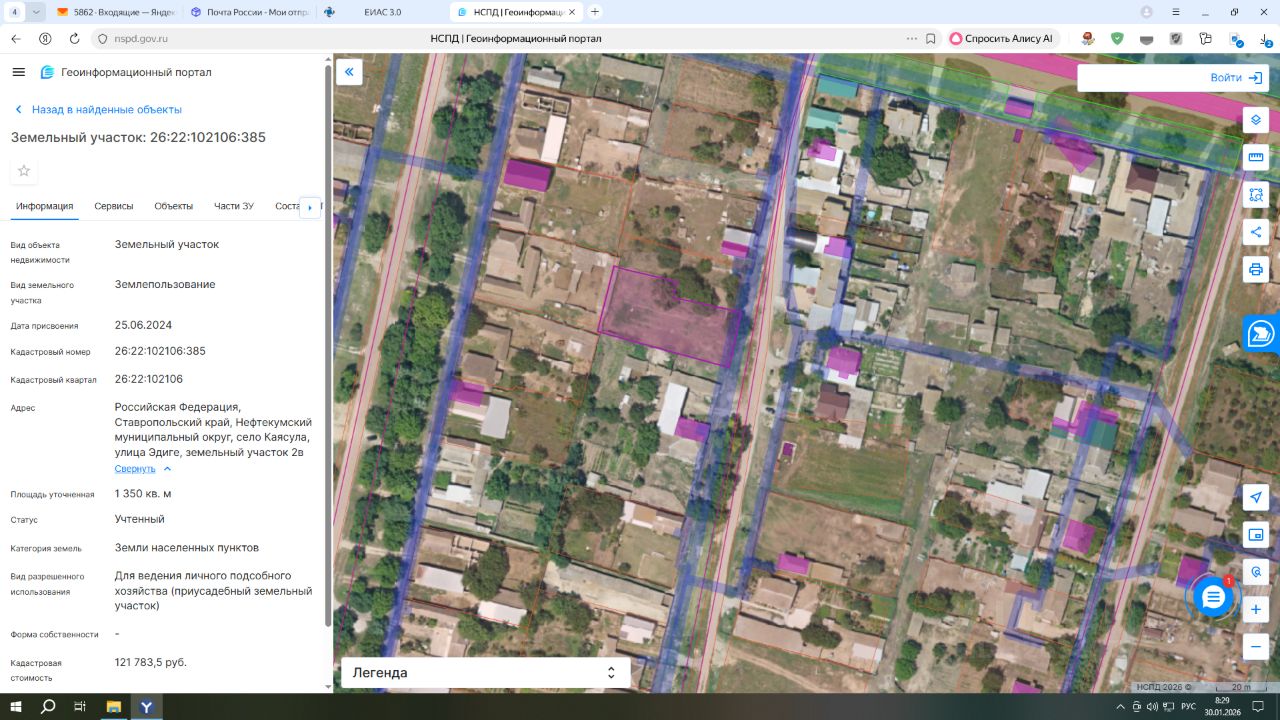
Task: Click Спросить Алису AI button
Action: pos(1001,38)
